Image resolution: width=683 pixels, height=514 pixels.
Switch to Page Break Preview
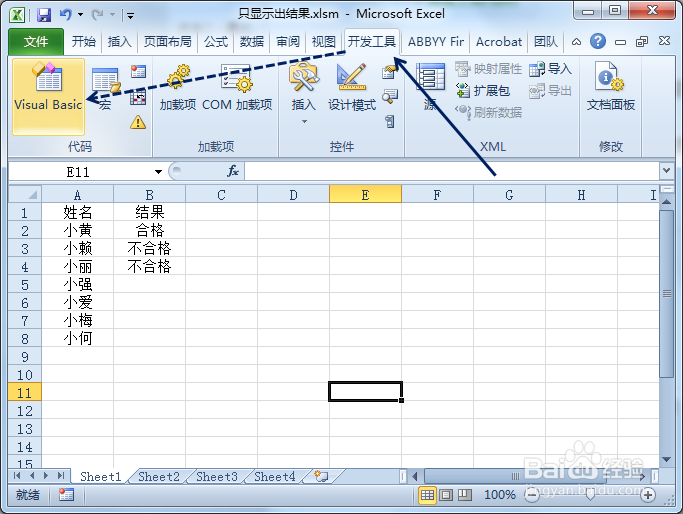pyautogui.click(x=464, y=495)
